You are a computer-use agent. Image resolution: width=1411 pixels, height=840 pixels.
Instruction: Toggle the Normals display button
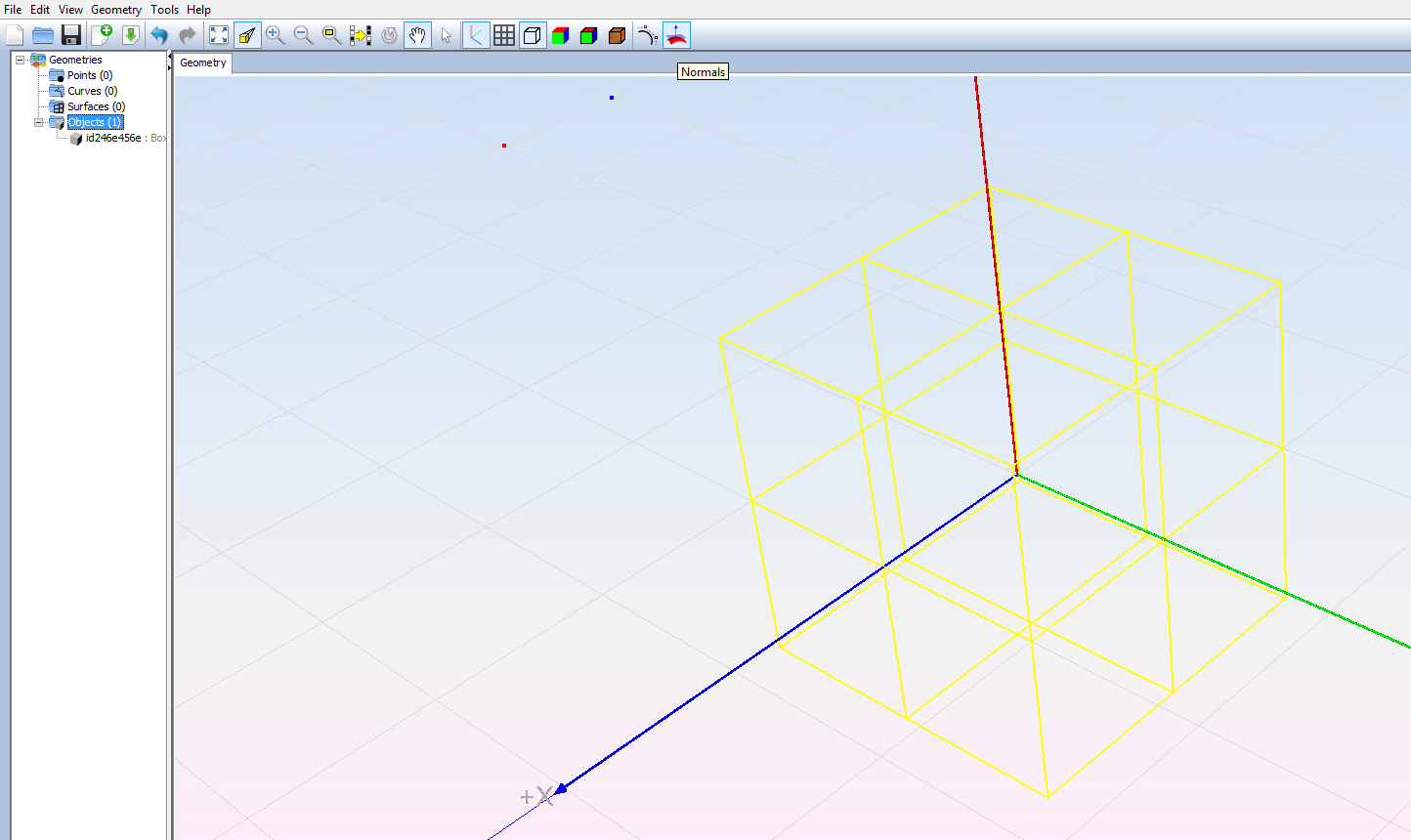(676, 36)
